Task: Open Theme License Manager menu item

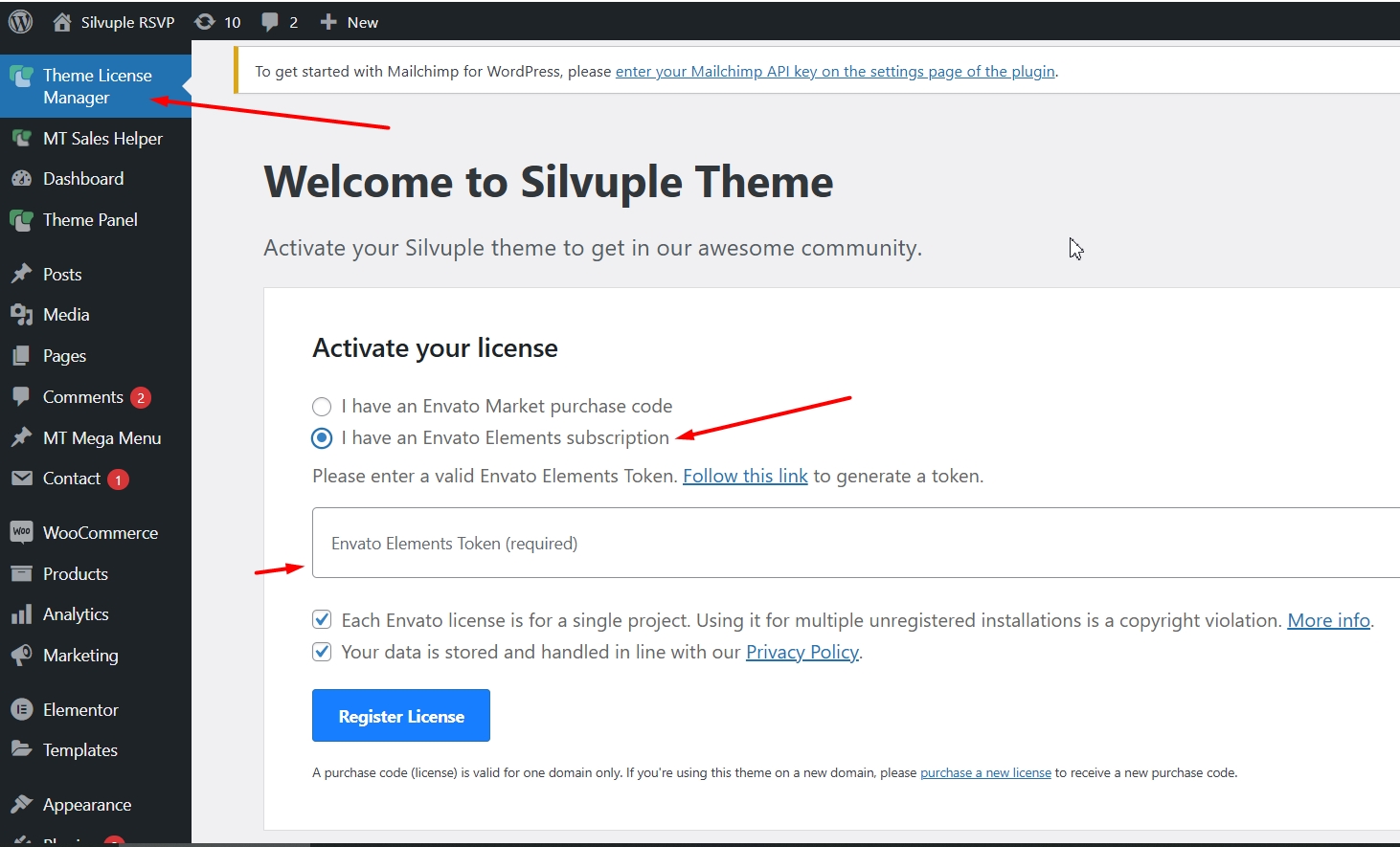Action: [x=96, y=86]
